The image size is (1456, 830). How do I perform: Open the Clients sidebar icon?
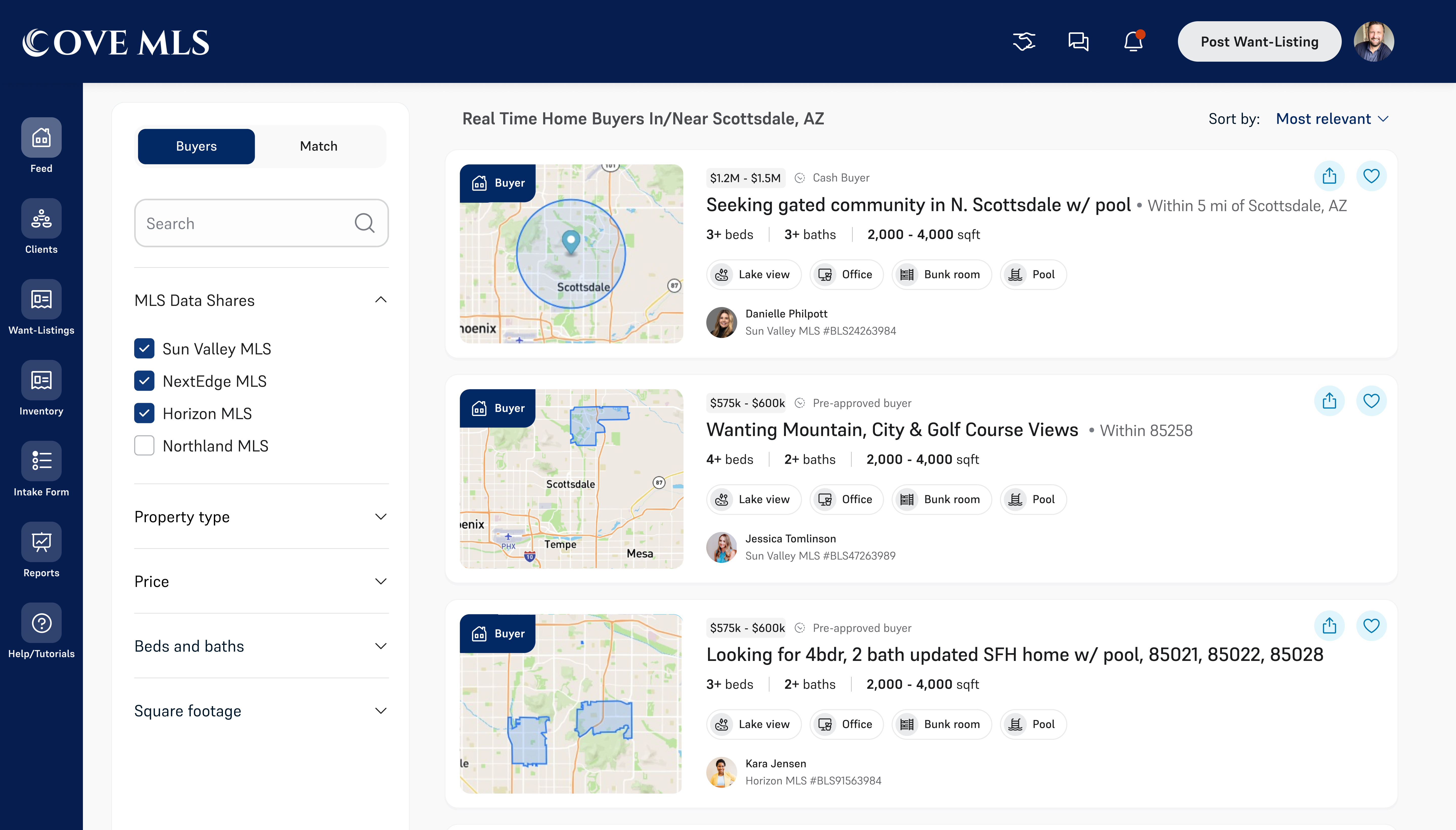[x=41, y=219]
